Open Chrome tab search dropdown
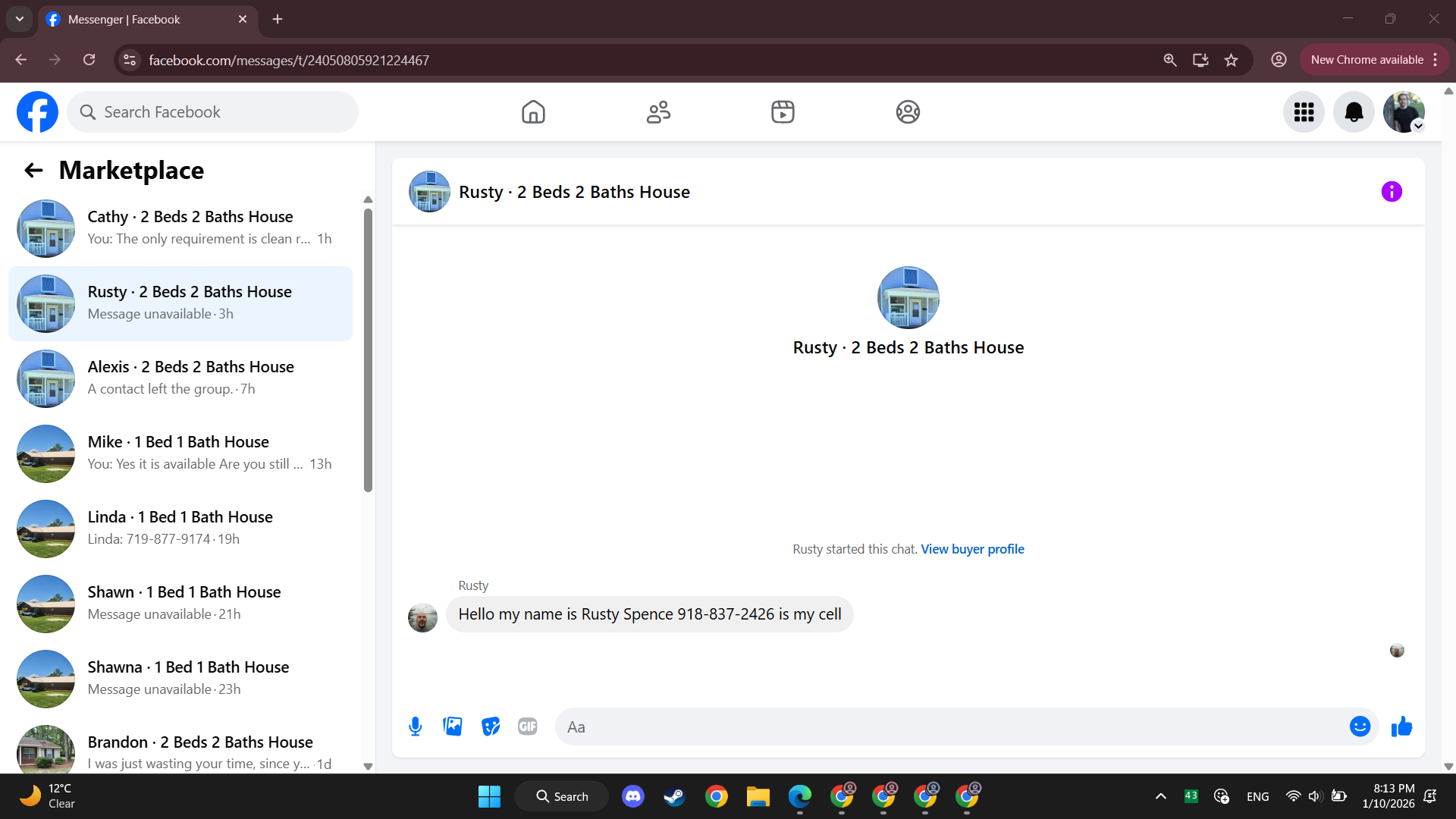Screen dimensions: 1456x819 20,19
